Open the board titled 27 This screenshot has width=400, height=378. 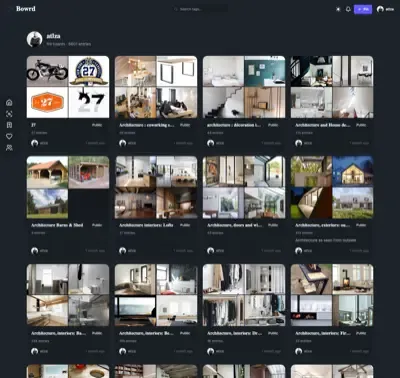coord(33,125)
